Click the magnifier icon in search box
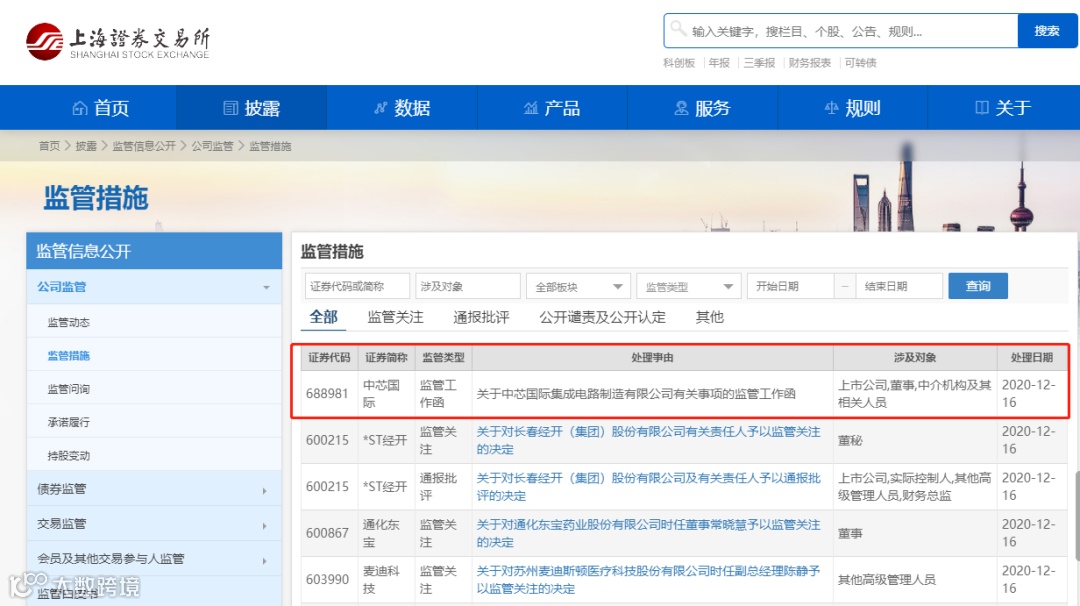 coord(678,29)
